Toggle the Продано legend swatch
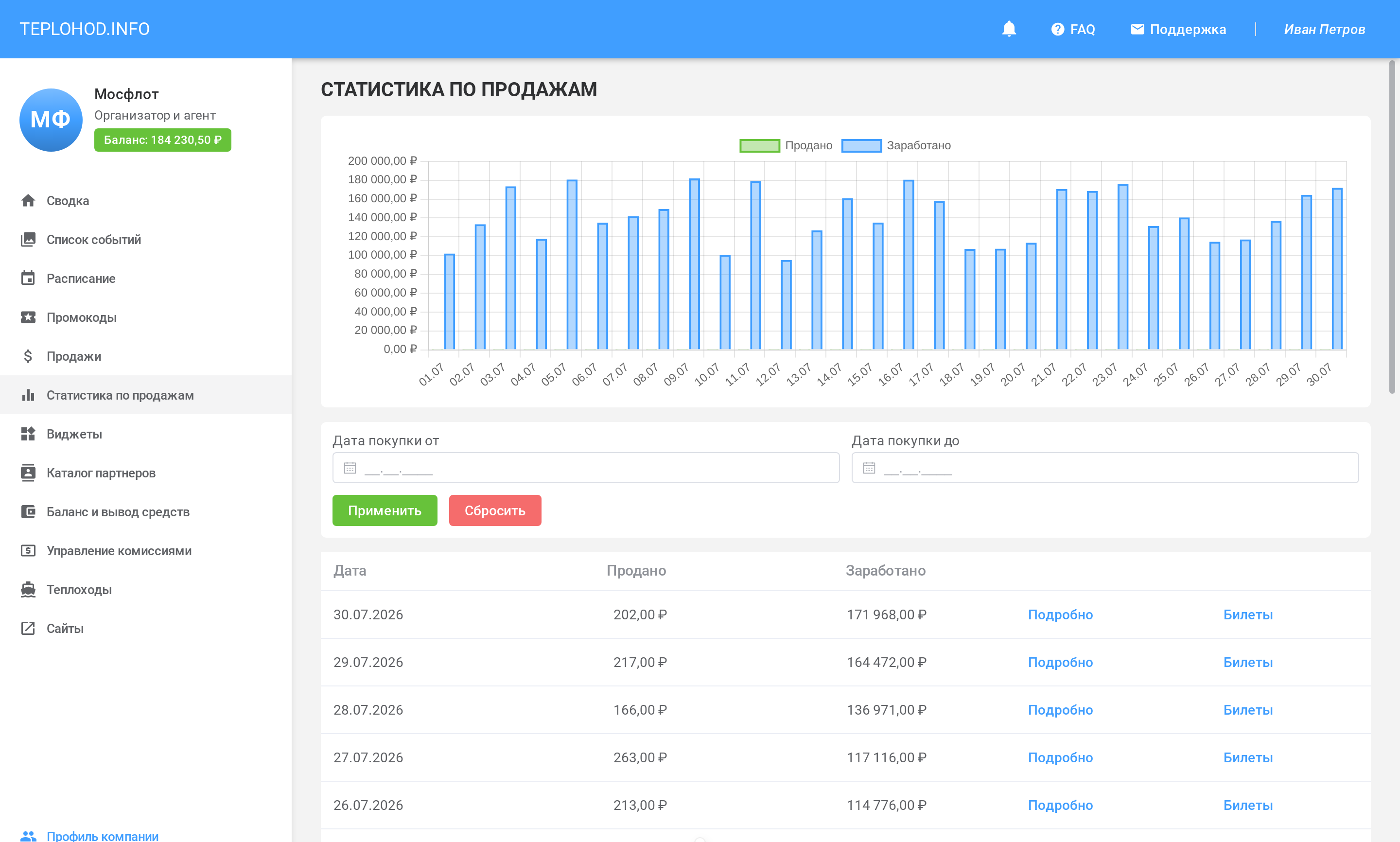 click(x=760, y=146)
